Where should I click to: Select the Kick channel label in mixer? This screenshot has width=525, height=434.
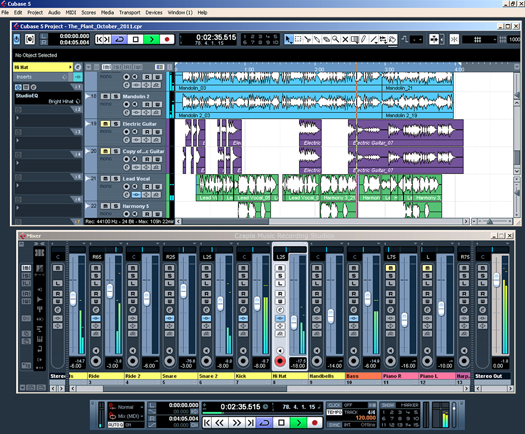pos(253,376)
